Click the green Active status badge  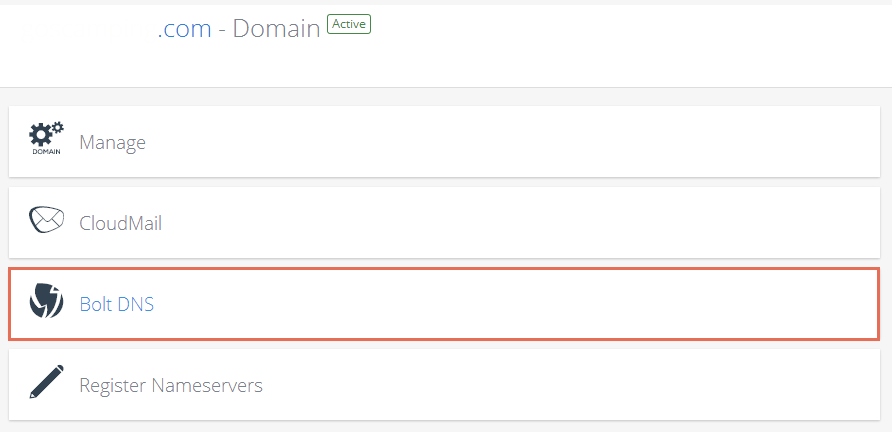[349, 24]
